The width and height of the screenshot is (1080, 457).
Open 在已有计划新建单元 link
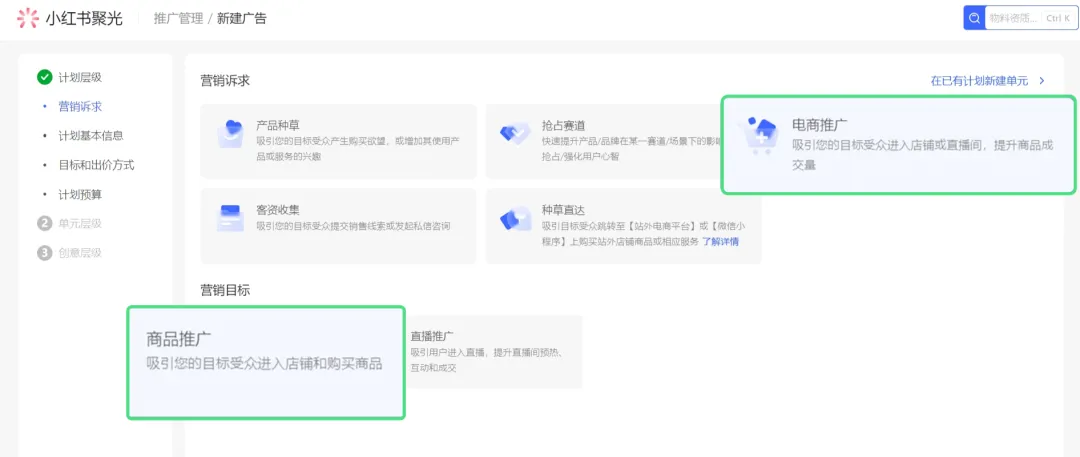(979, 81)
